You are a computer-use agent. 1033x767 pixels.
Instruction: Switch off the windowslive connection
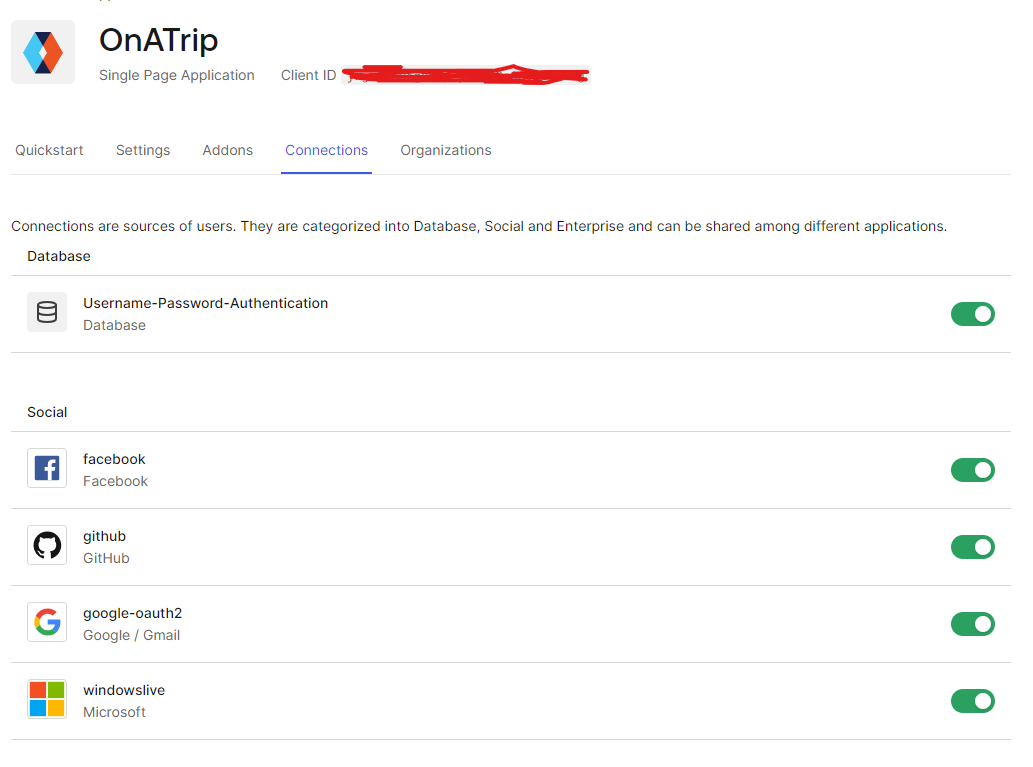click(x=972, y=701)
